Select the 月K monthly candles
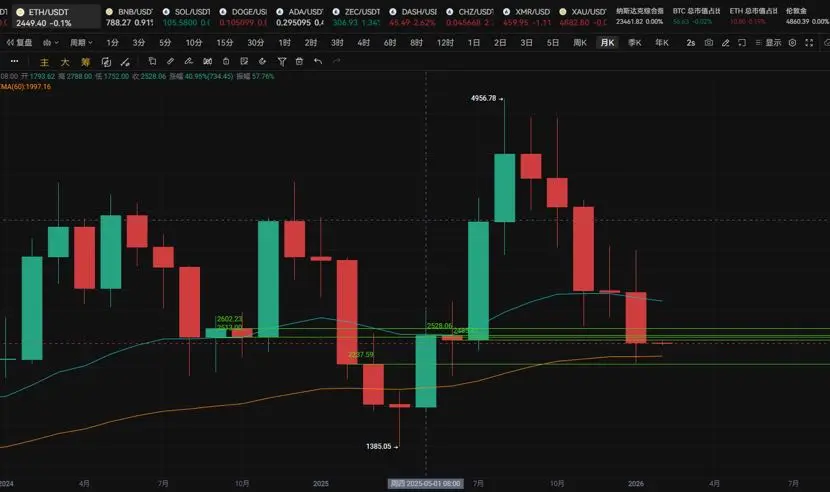 (608, 42)
